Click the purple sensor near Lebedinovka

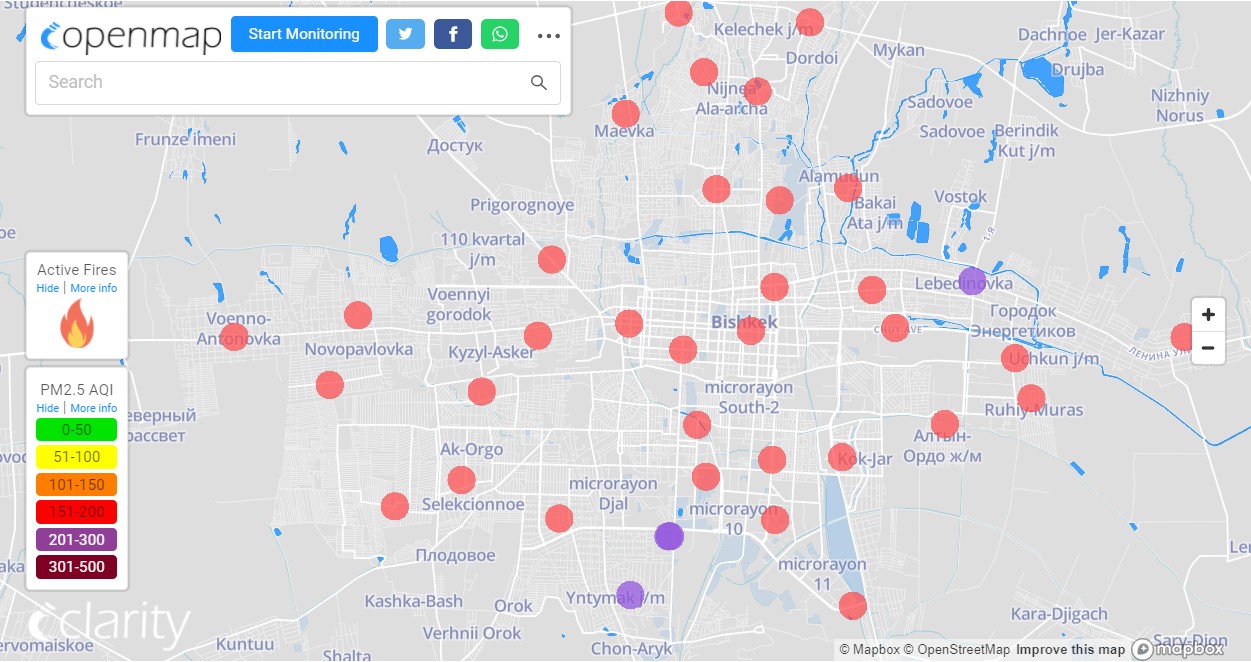tap(972, 281)
